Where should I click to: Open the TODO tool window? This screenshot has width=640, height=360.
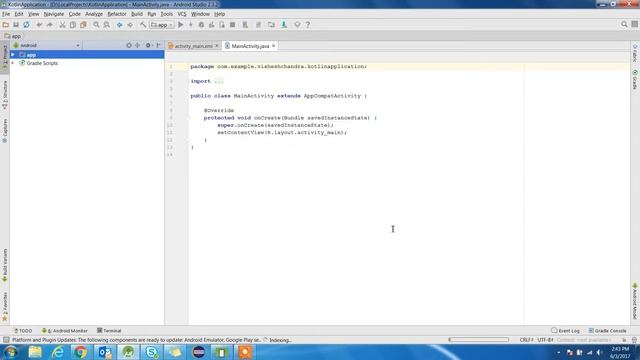click(23, 331)
